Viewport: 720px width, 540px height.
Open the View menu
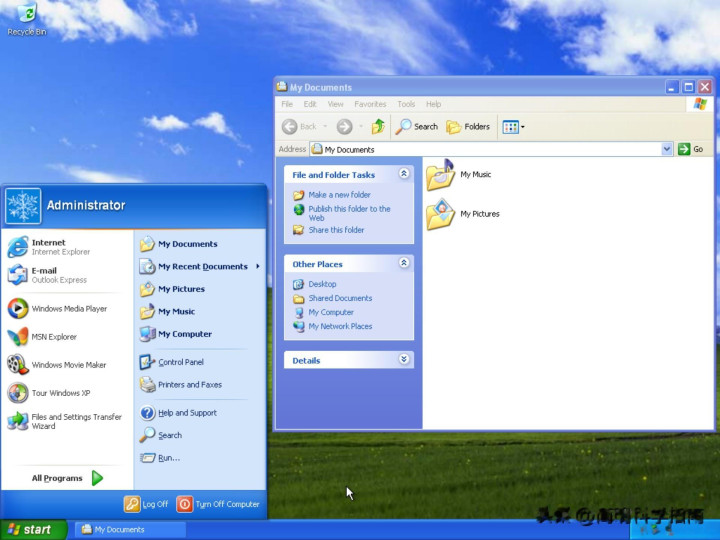click(x=336, y=104)
